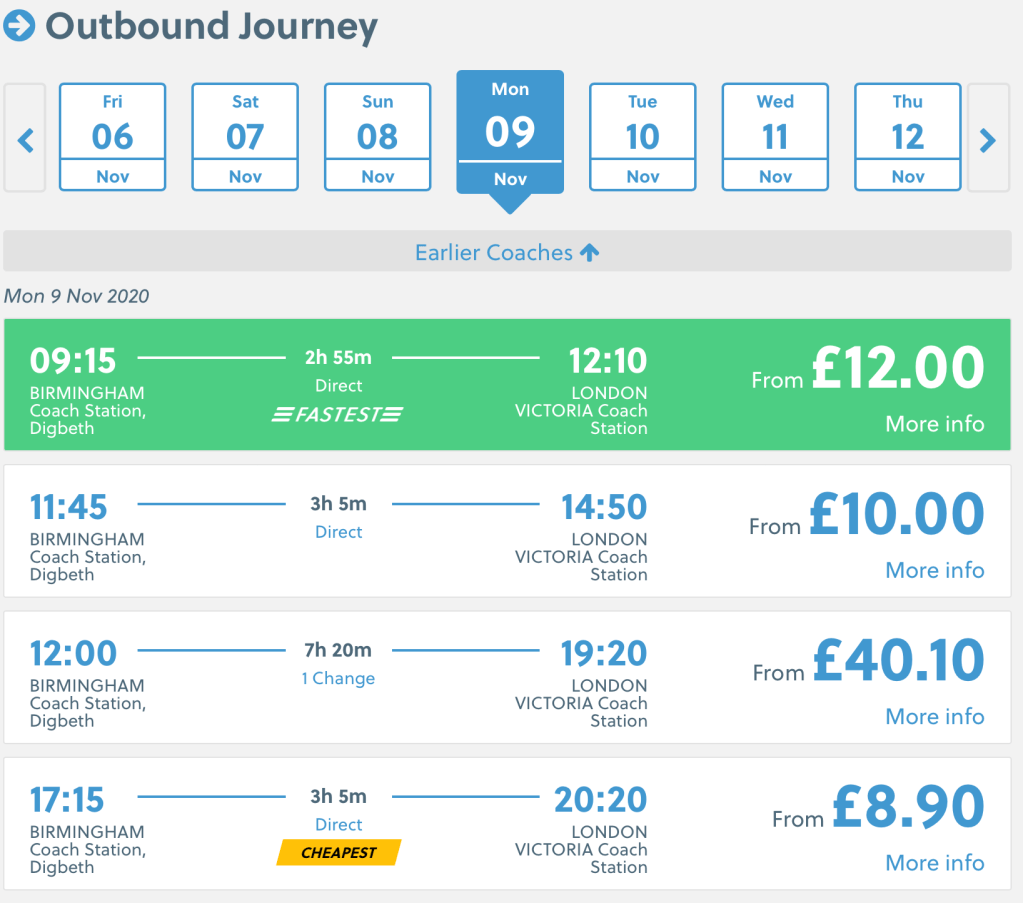Select the Sat 07 Nov date tab

(x=245, y=137)
